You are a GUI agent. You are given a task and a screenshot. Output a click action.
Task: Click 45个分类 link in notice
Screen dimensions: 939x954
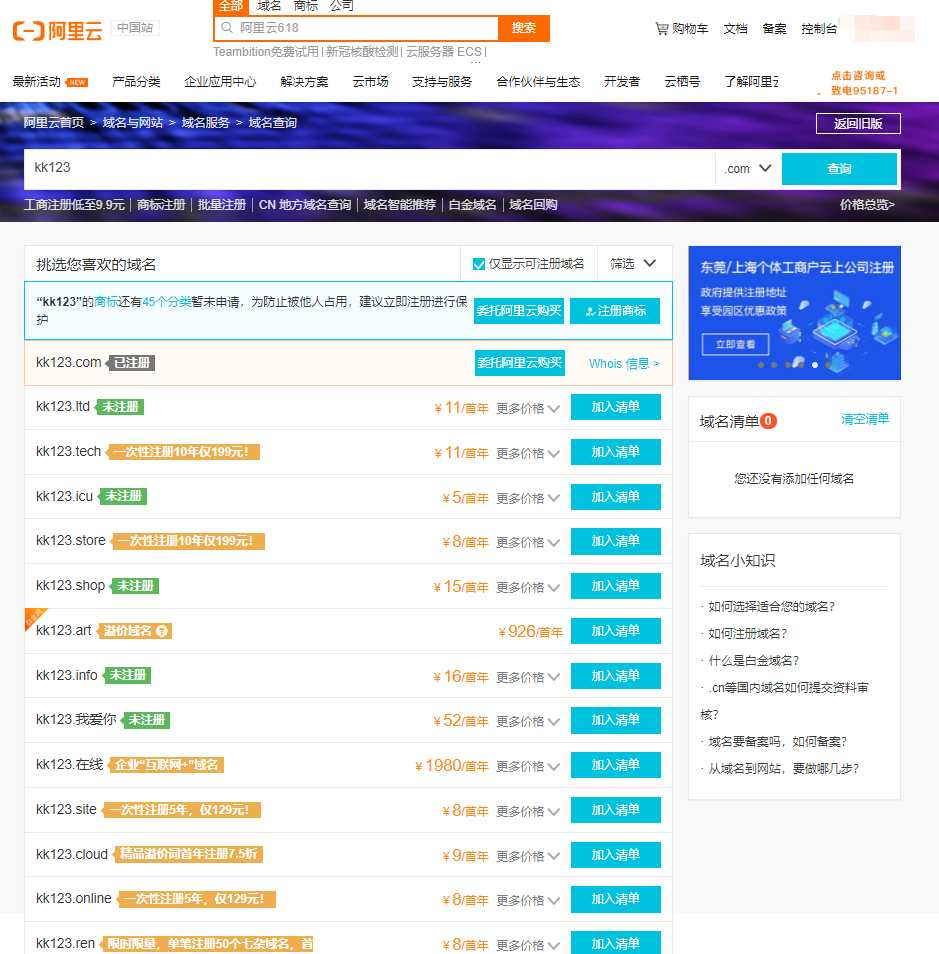pyautogui.click(x=166, y=302)
